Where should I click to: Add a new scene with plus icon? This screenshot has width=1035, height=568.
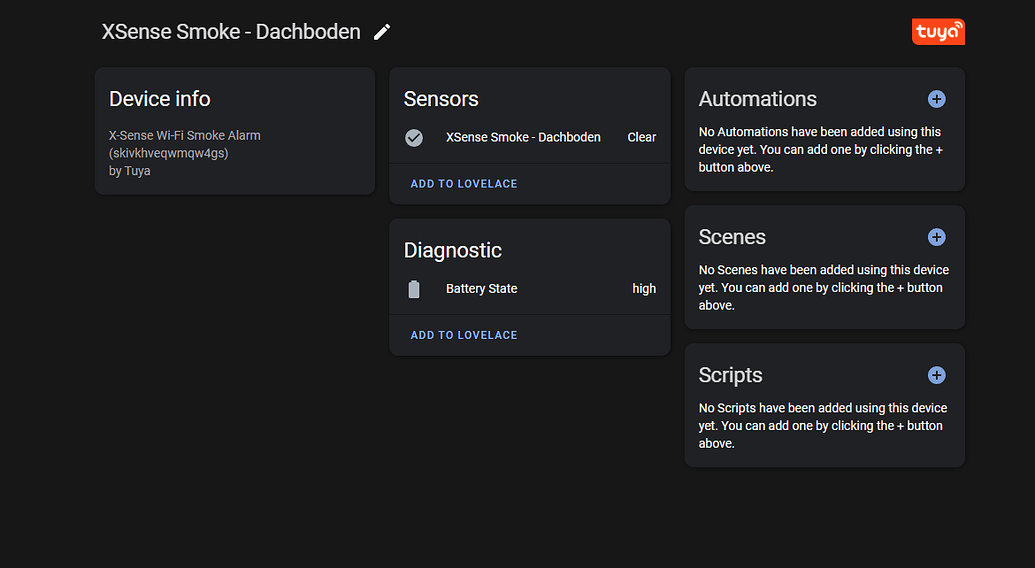point(936,237)
